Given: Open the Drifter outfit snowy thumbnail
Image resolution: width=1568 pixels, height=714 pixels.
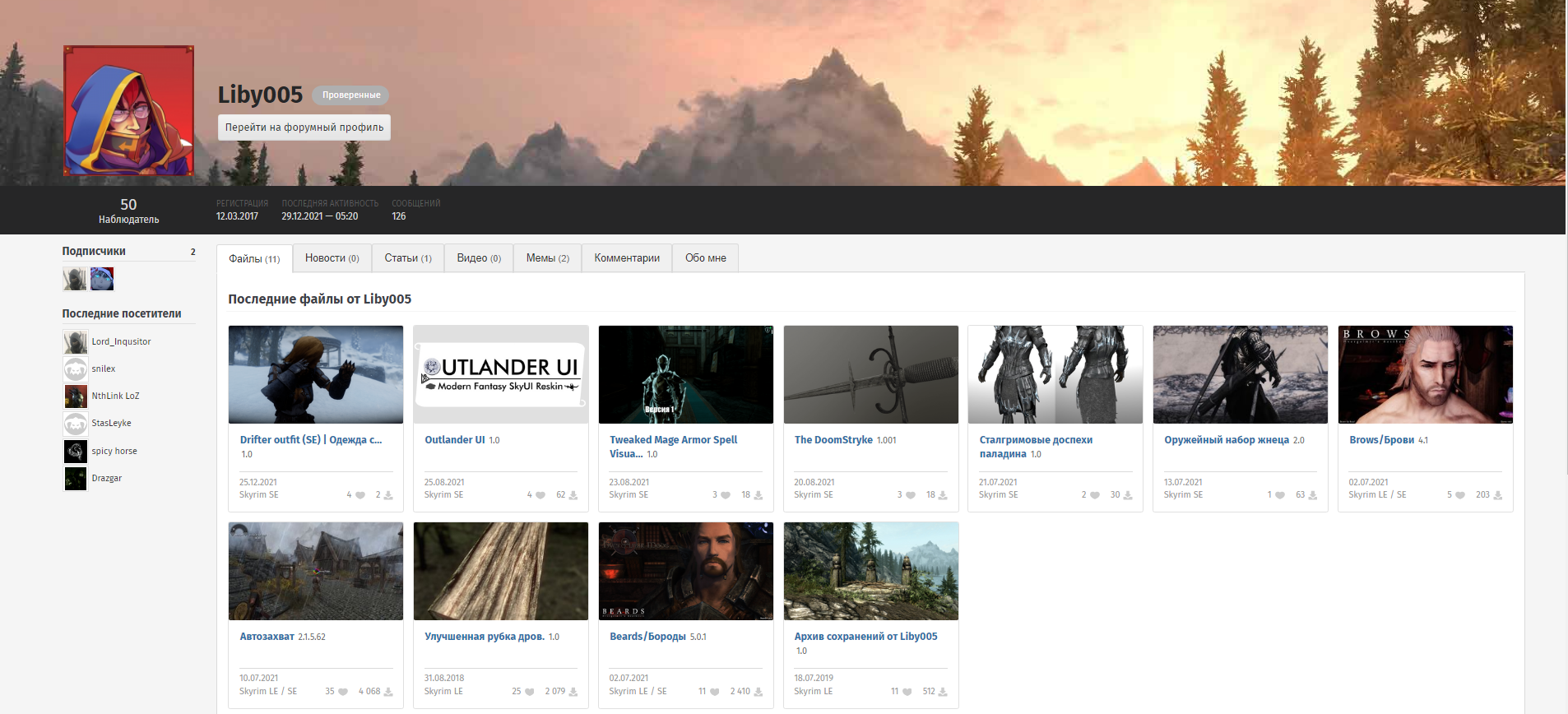Looking at the screenshot, I should coord(316,374).
